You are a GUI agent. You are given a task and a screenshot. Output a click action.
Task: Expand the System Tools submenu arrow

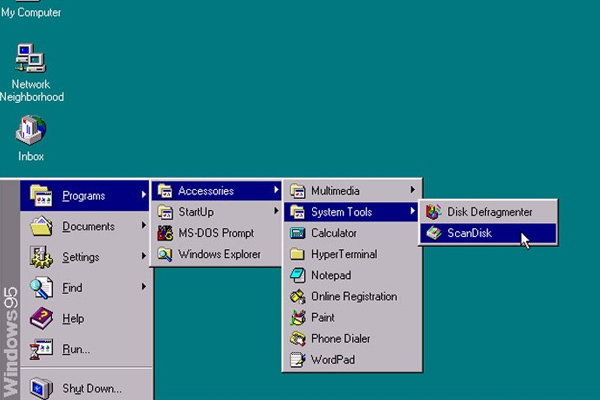(412, 211)
